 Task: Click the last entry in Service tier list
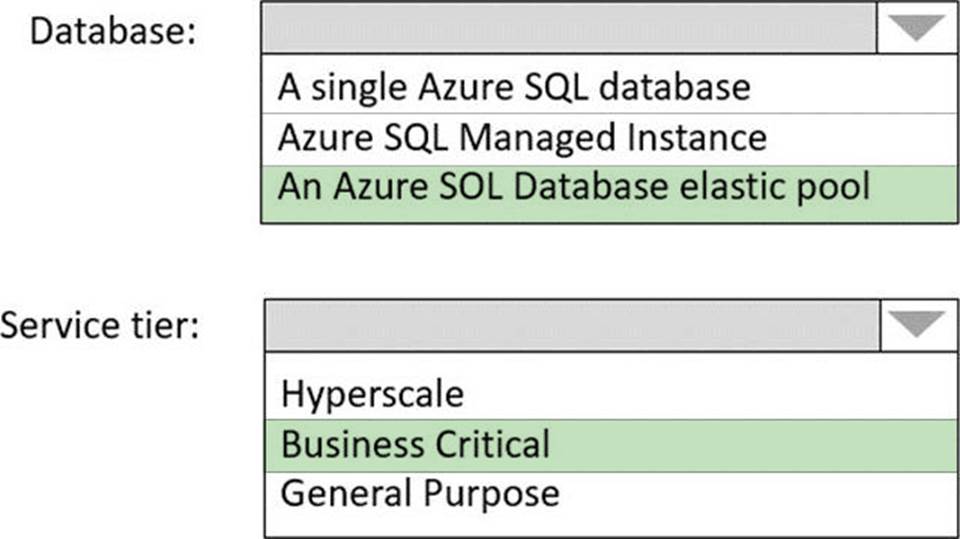click(x=420, y=493)
